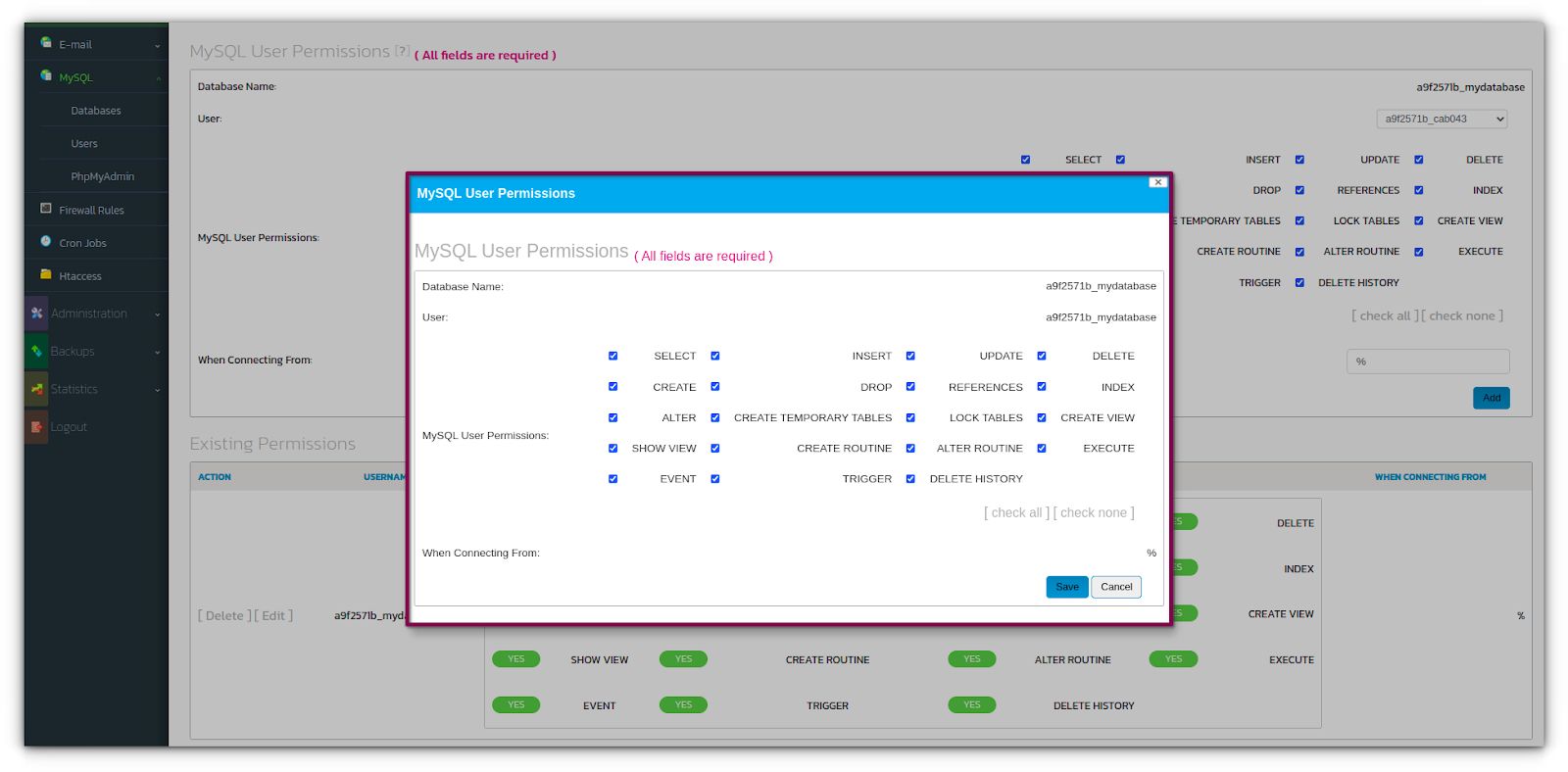Toggle the DROP checkbox in the dialog

(x=715, y=386)
